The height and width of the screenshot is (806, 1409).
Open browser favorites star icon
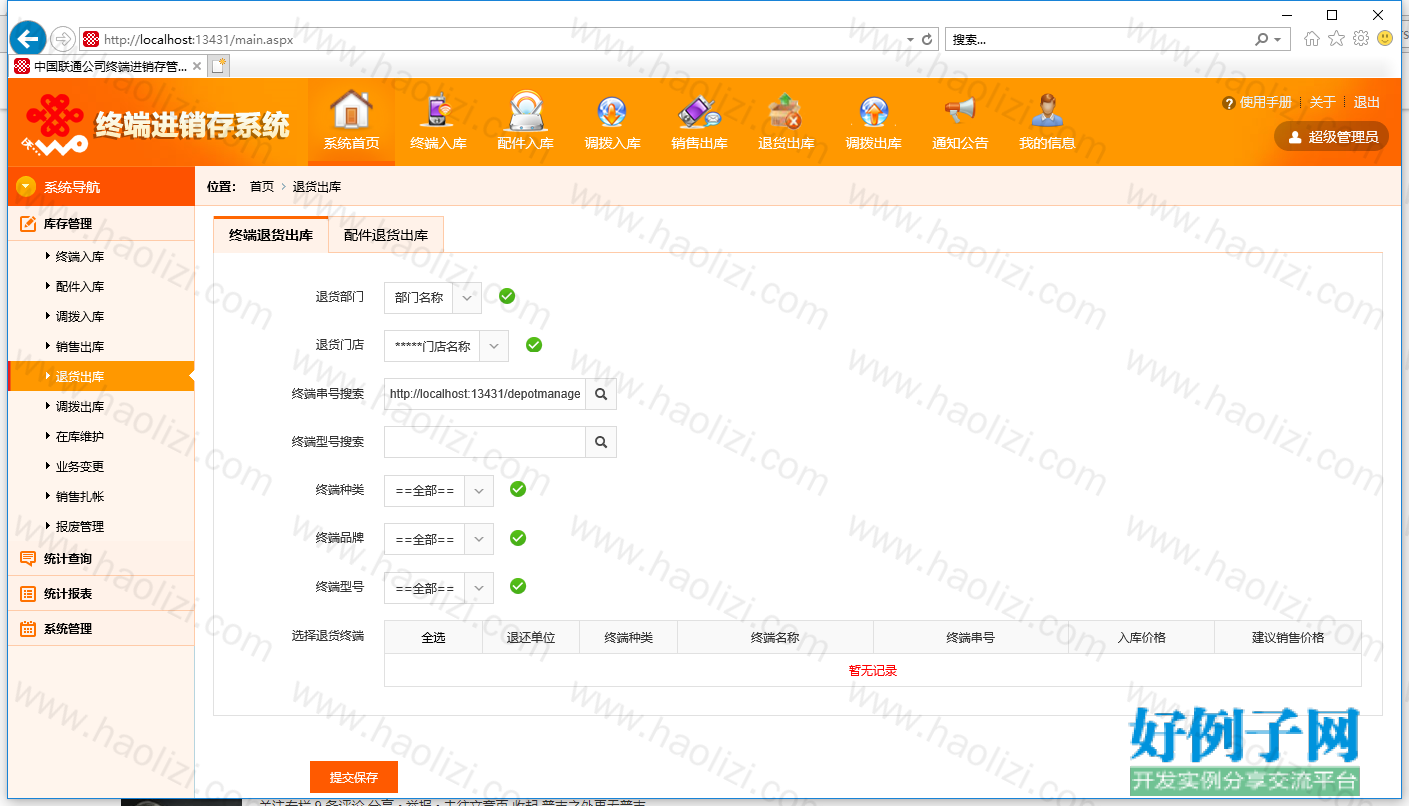coord(1336,38)
